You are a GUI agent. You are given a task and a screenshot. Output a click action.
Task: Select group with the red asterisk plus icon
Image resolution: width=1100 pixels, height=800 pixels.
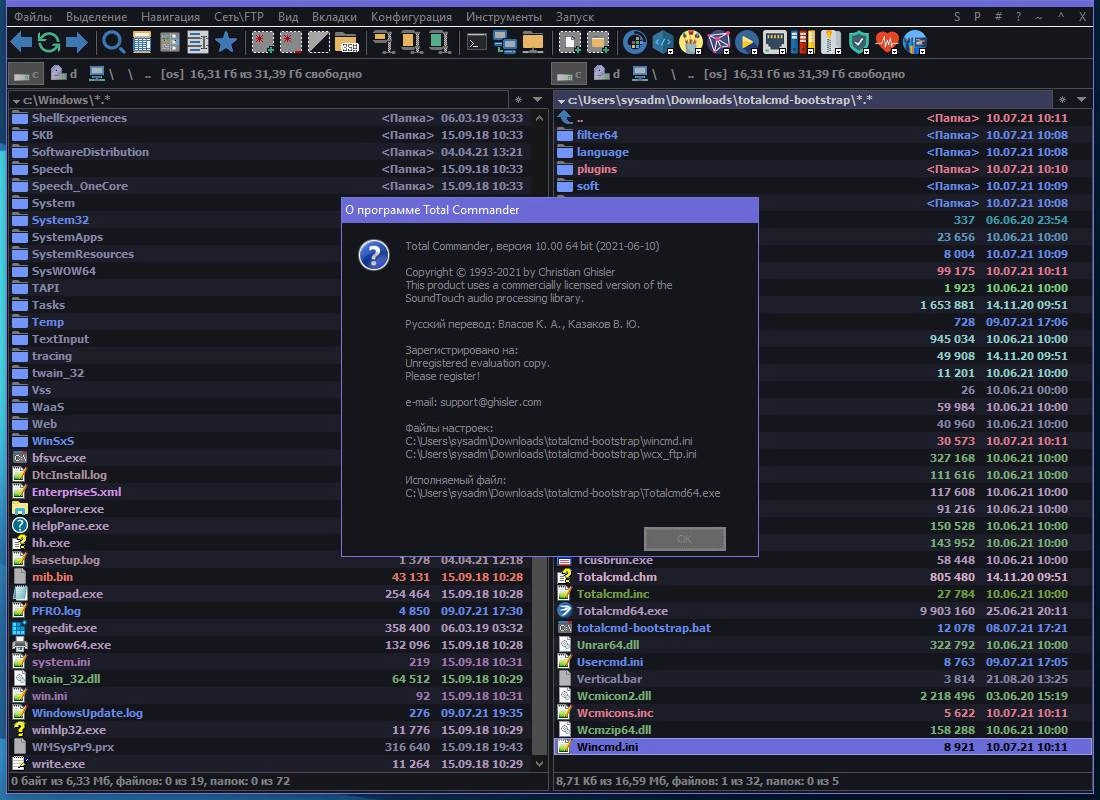(263, 43)
